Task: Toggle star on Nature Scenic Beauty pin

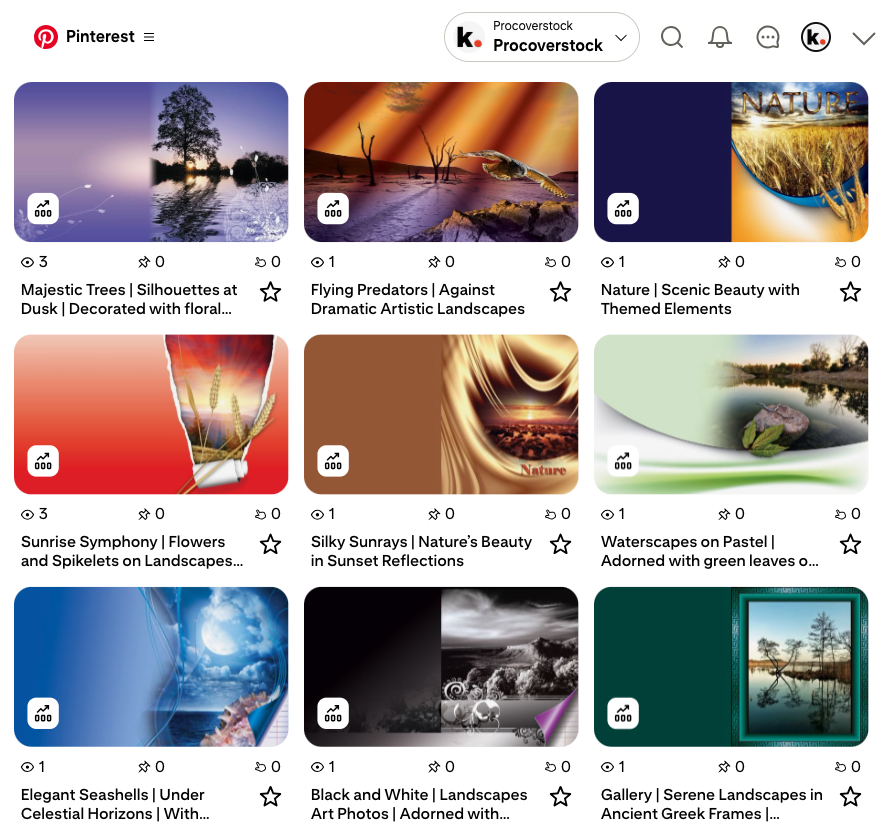Action: 850,292
